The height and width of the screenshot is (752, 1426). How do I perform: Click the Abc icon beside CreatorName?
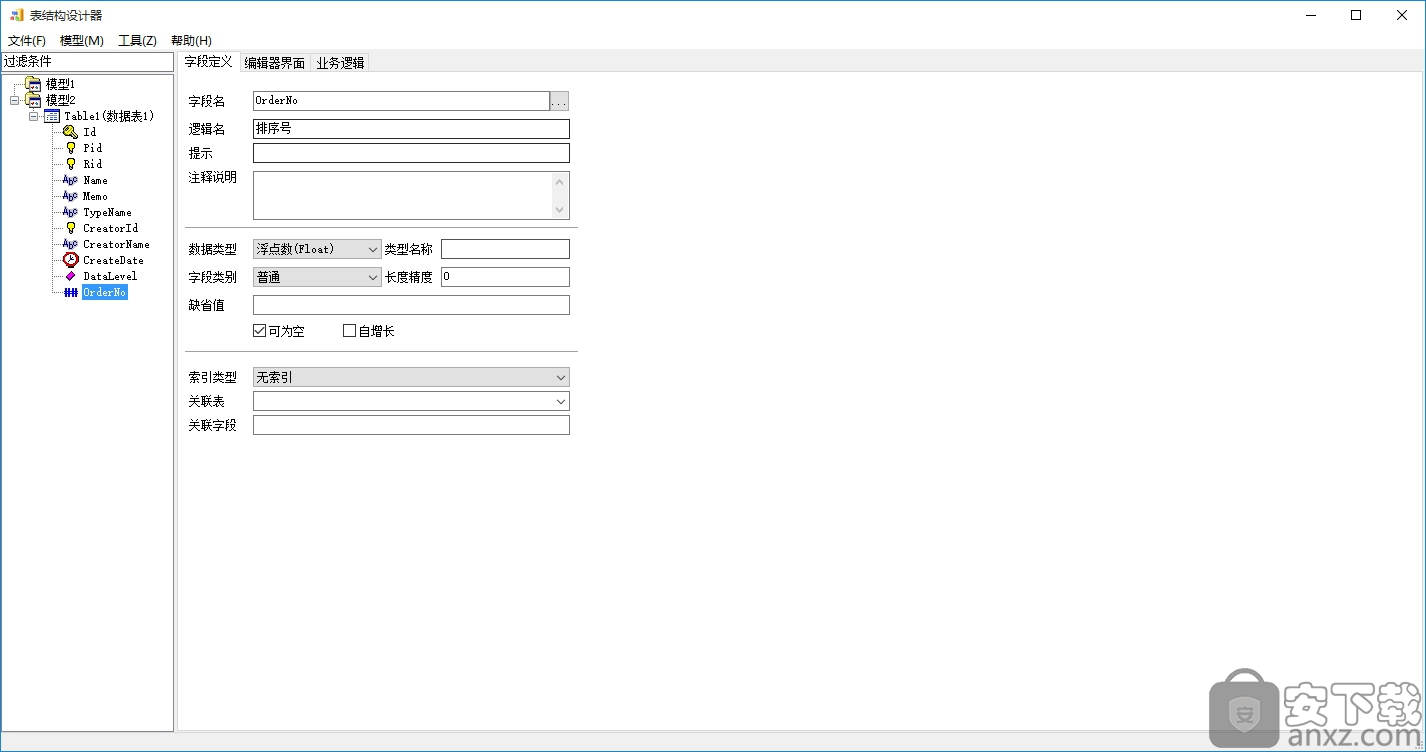[x=70, y=244]
